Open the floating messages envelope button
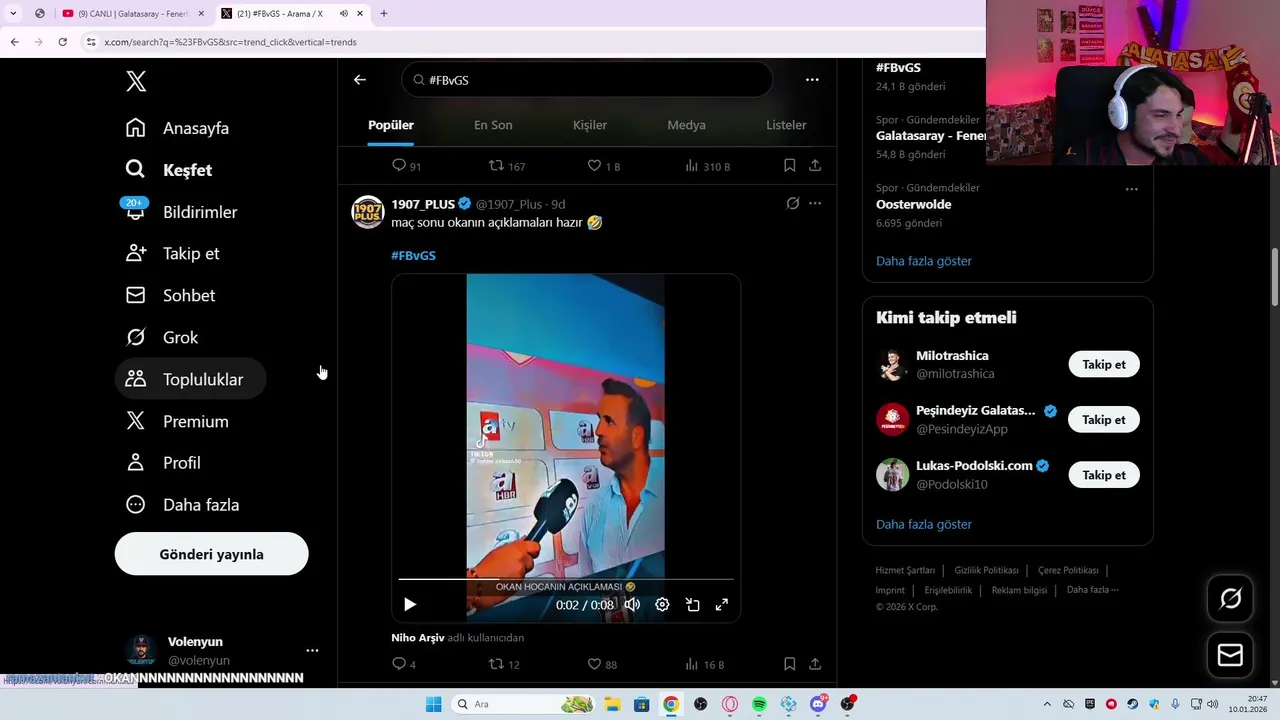The height and width of the screenshot is (720, 1280). (1230, 655)
